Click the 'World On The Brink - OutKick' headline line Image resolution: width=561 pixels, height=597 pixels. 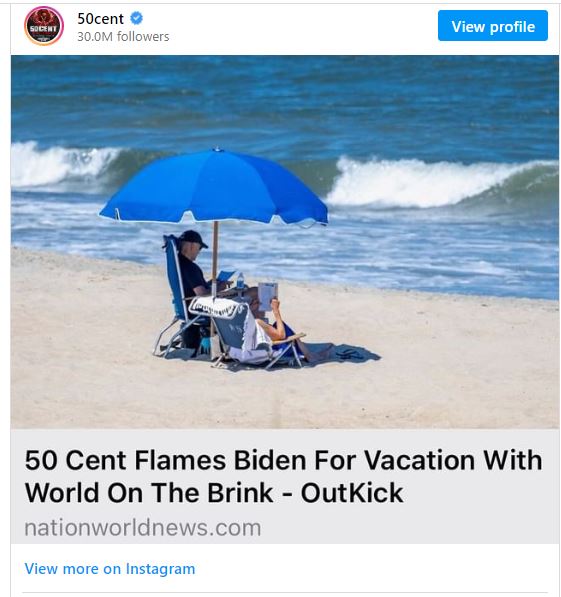(x=214, y=493)
